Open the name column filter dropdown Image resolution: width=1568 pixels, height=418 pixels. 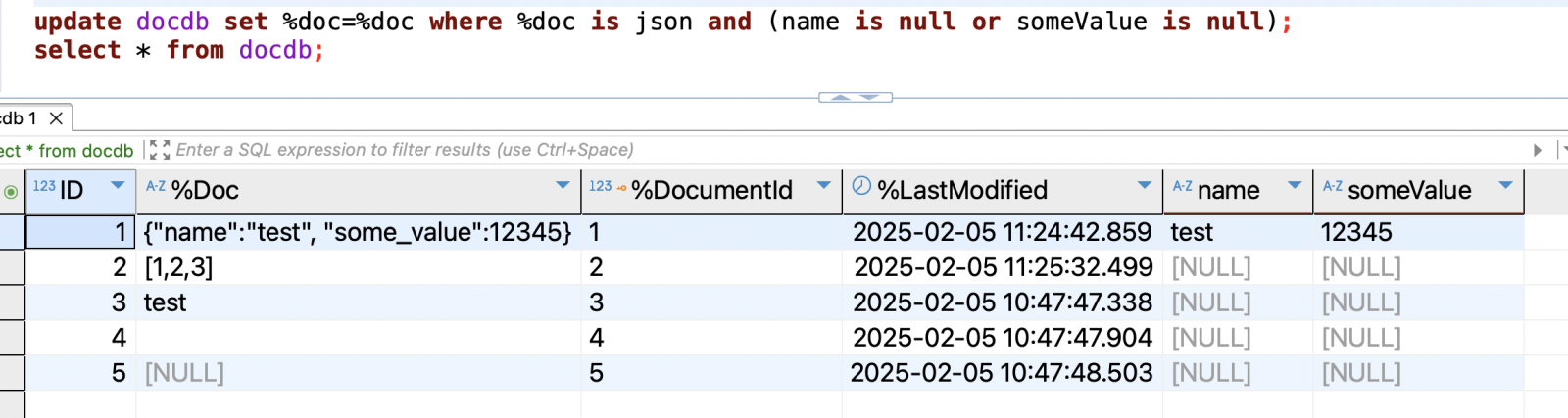(x=1294, y=185)
